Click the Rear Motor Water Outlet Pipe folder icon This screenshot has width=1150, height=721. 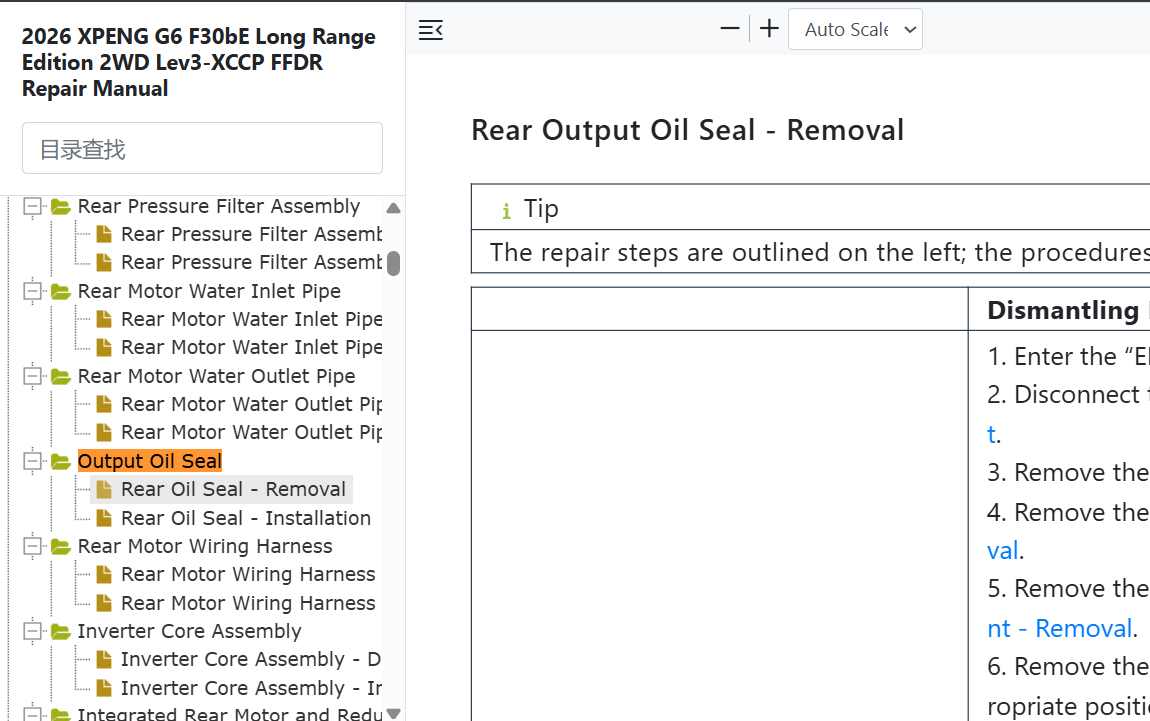(60, 376)
